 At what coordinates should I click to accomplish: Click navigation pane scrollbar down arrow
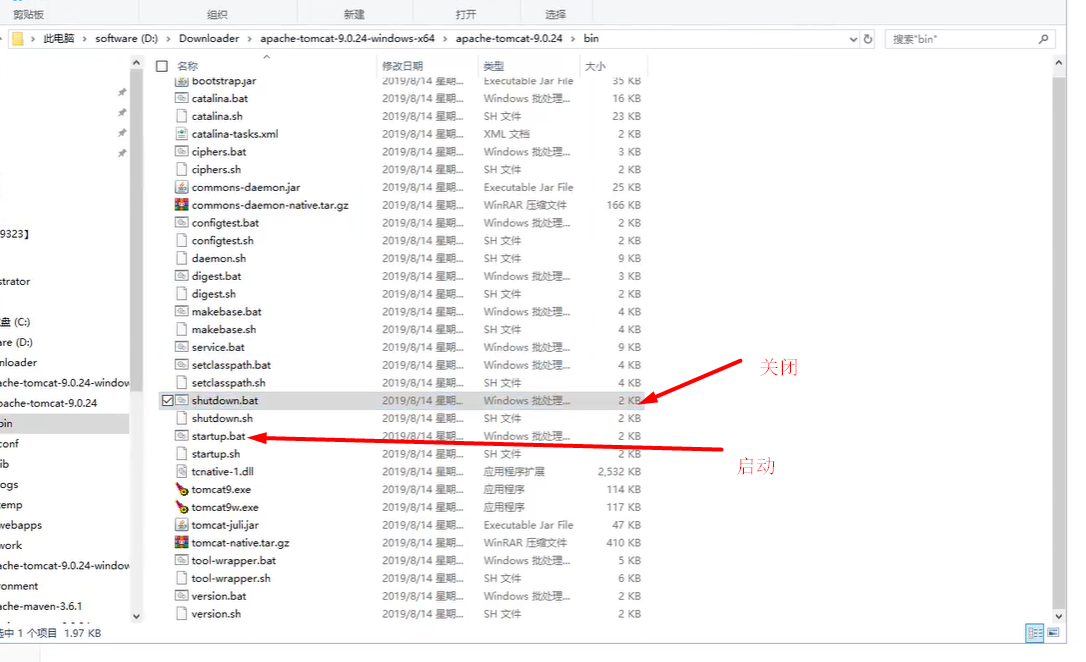point(136,616)
